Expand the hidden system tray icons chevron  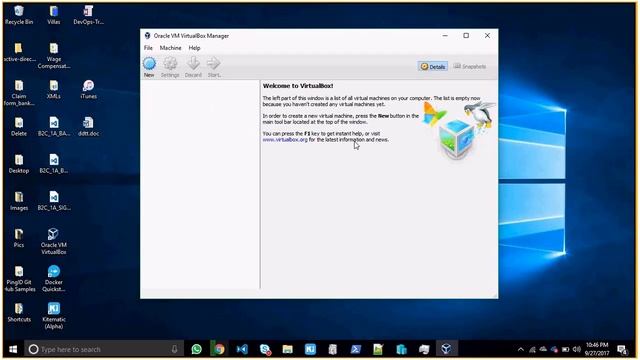520,349
